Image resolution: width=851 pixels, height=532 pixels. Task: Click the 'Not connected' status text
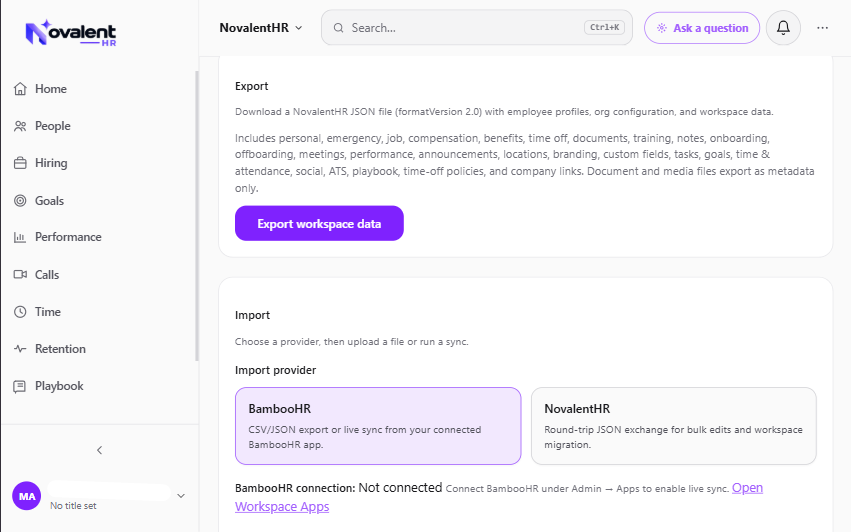400,487
